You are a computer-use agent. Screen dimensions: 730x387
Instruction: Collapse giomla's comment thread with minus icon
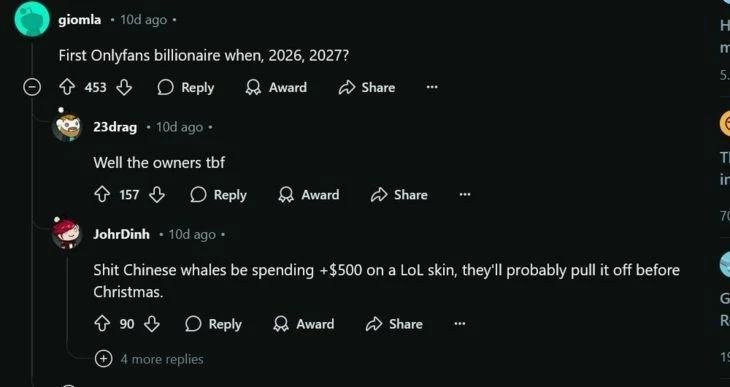(x=32, y=87)
